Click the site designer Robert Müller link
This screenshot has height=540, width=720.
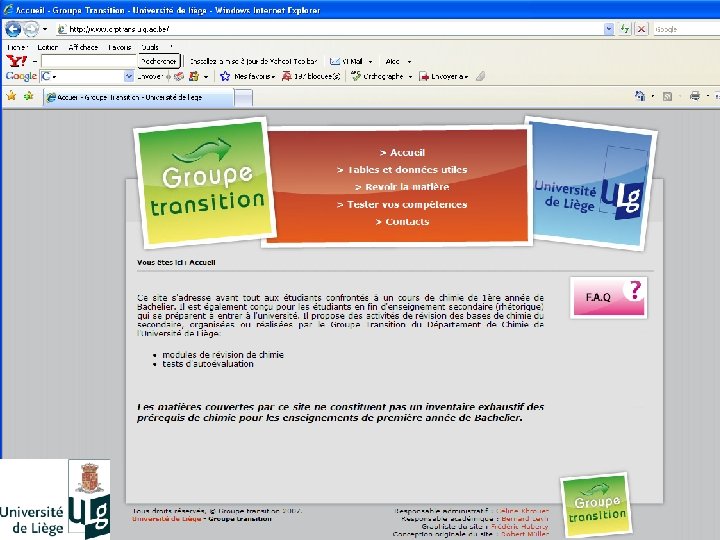525,534
